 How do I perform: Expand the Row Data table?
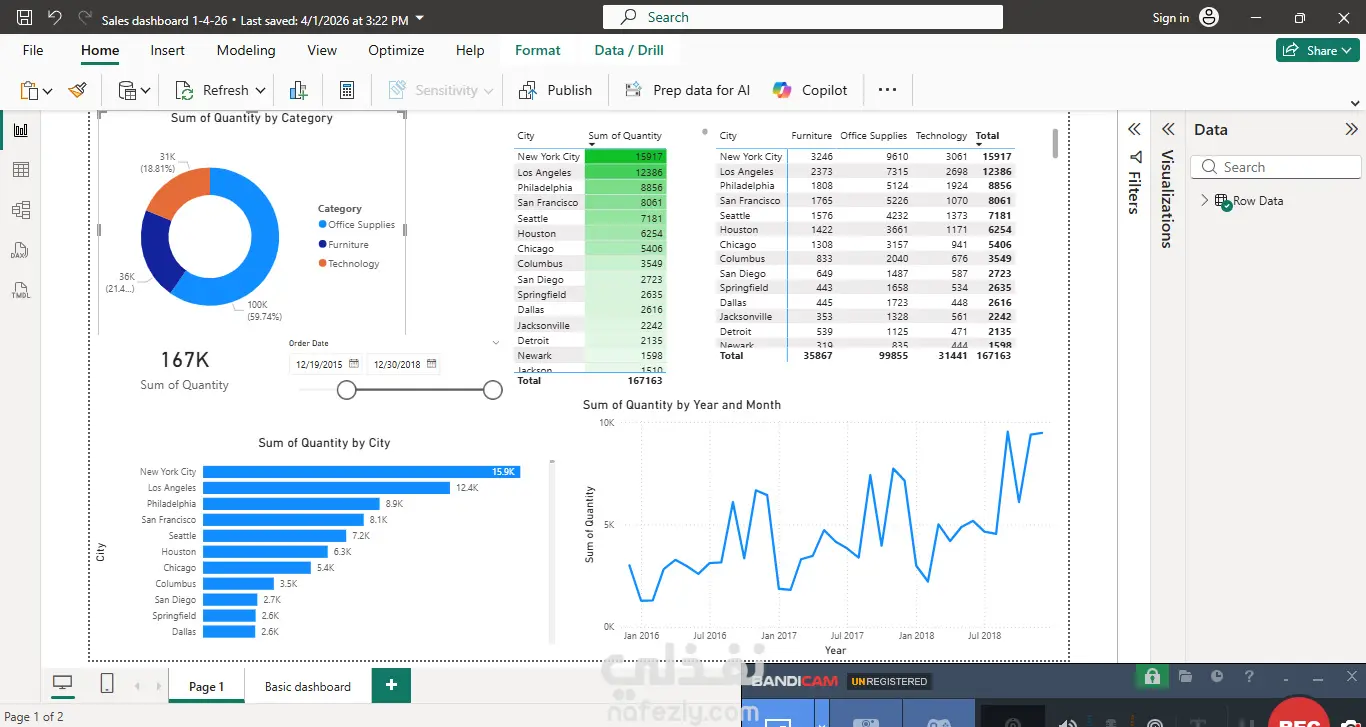click(1205, 200)
